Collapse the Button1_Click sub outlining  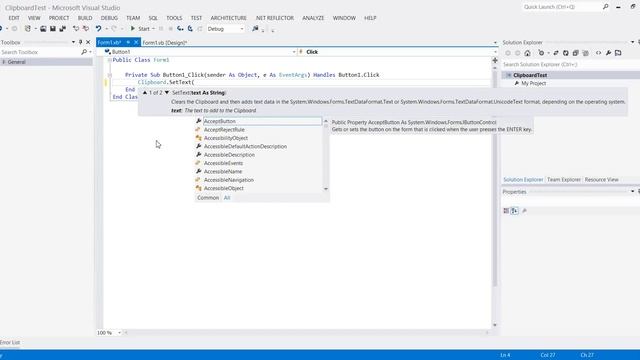[109, 75]
